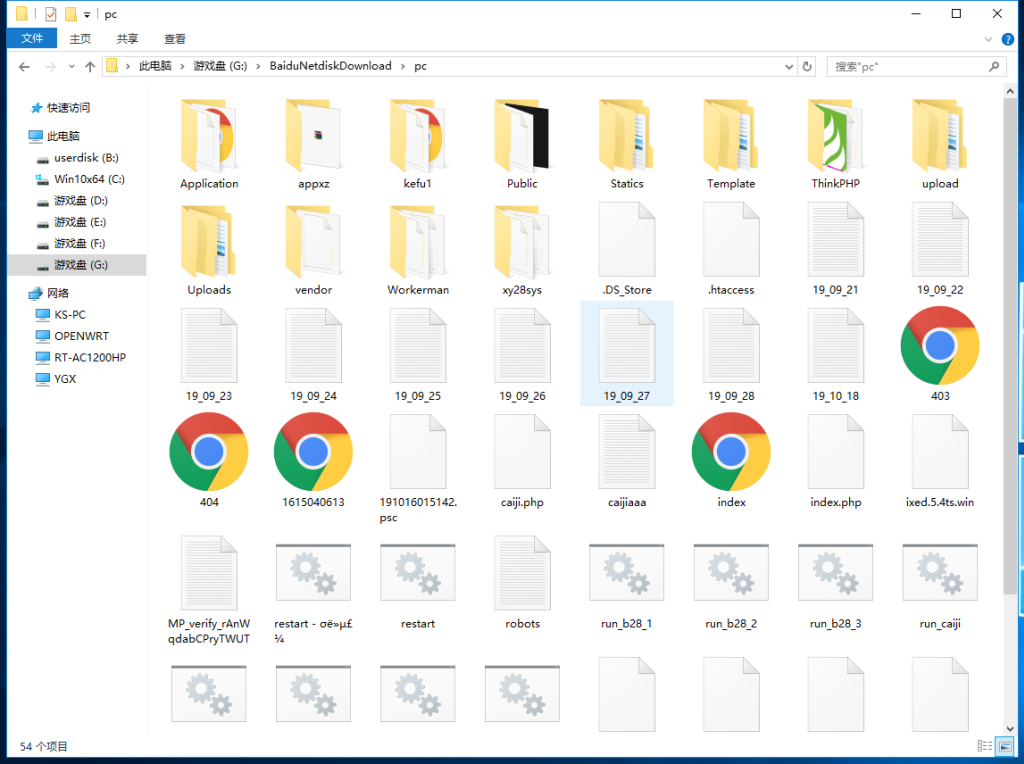The width and height of the screenshot is (1024, 764).
Task: Select the Workerman folder
Action: click(x=418, y=250)
